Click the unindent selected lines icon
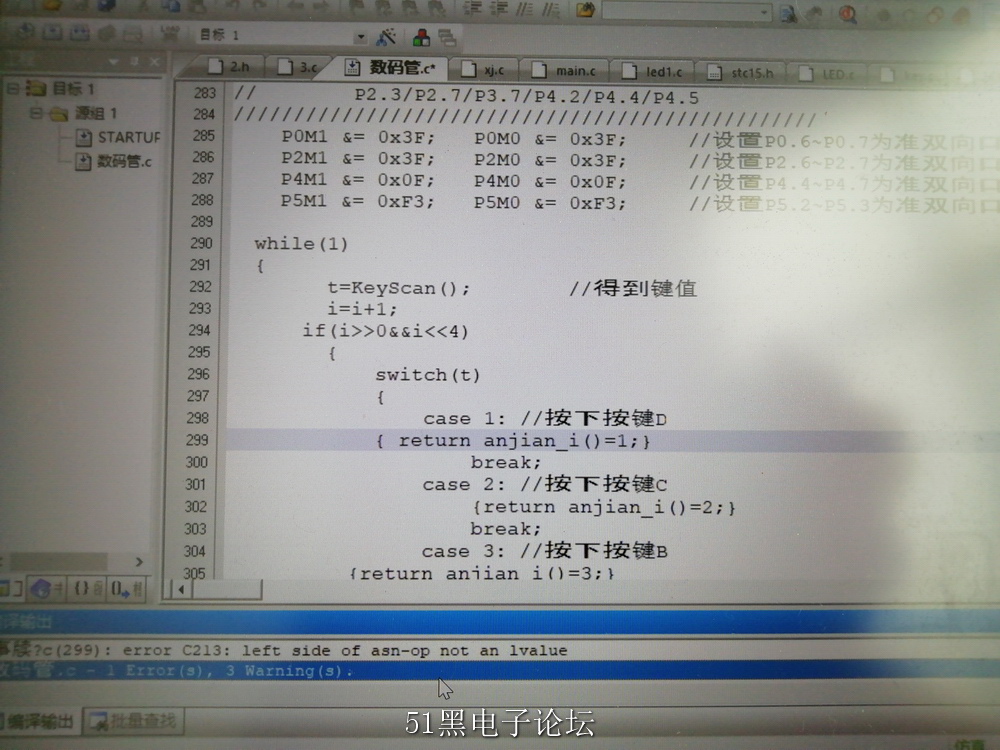Screen dimensions: 1000x750 click(x=497, y=8)
